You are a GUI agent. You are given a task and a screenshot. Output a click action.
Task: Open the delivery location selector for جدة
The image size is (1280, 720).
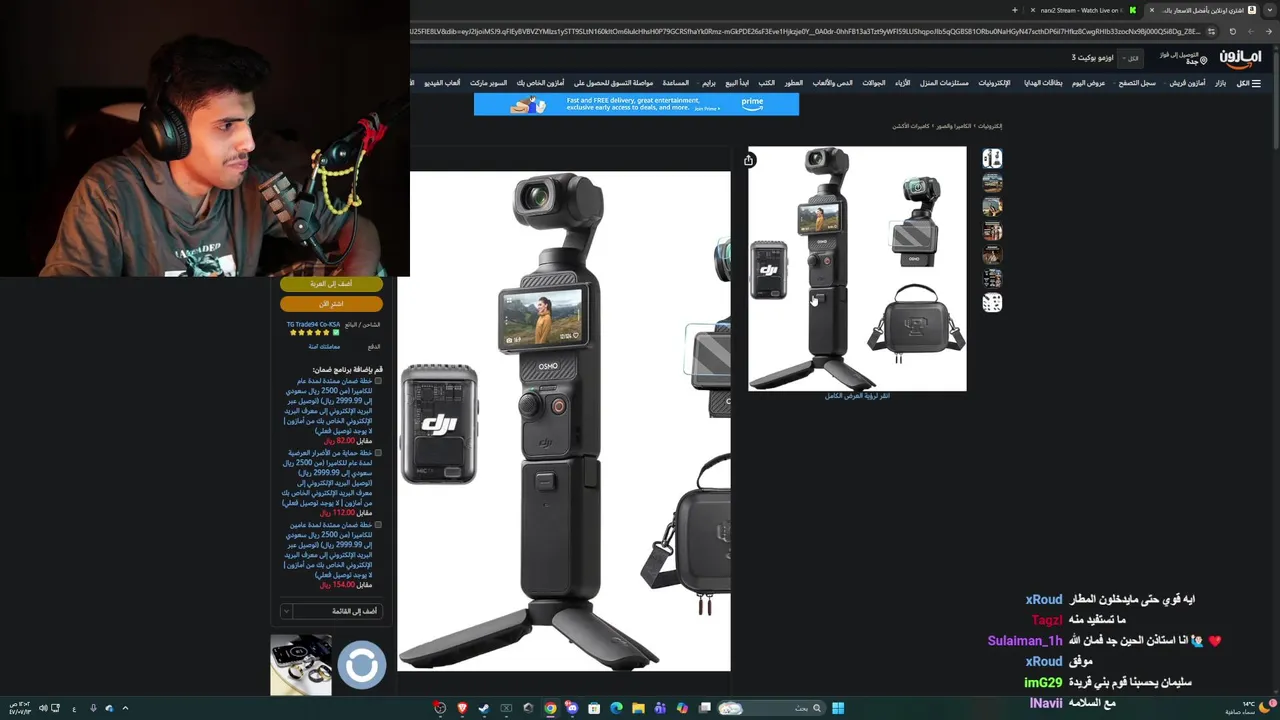1183,58
